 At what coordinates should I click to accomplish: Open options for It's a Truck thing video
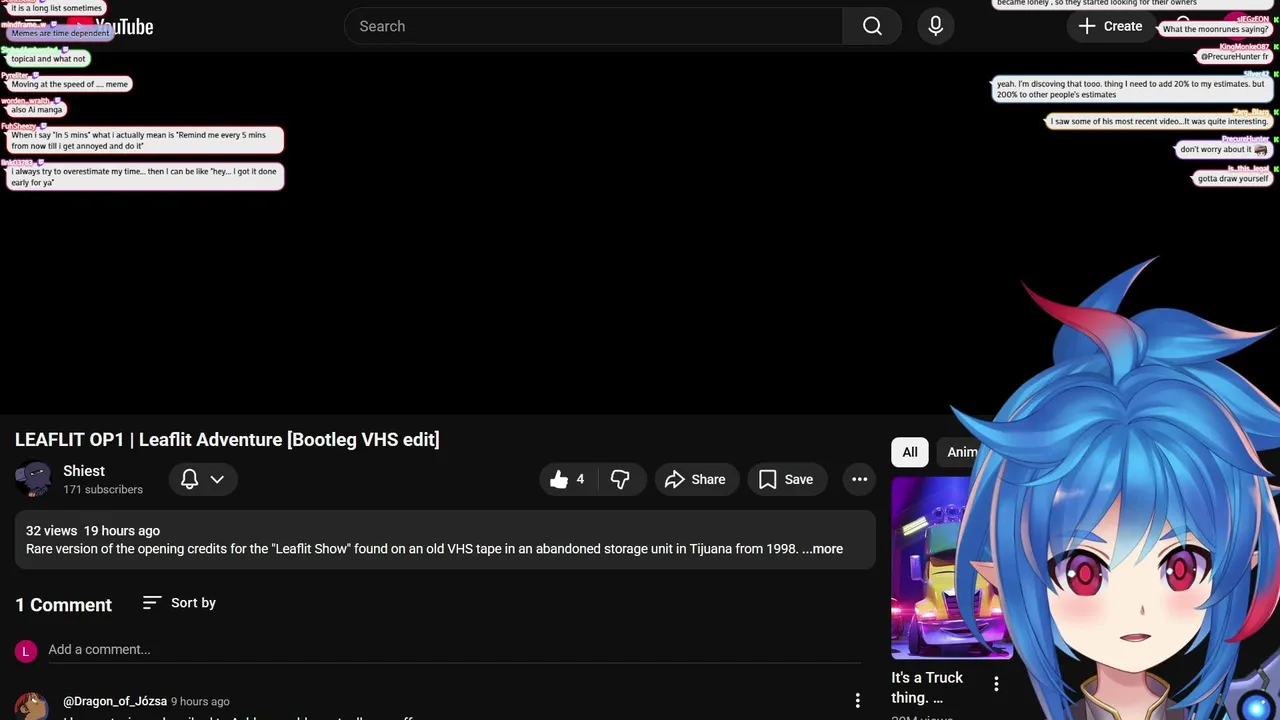pos(996,684)
